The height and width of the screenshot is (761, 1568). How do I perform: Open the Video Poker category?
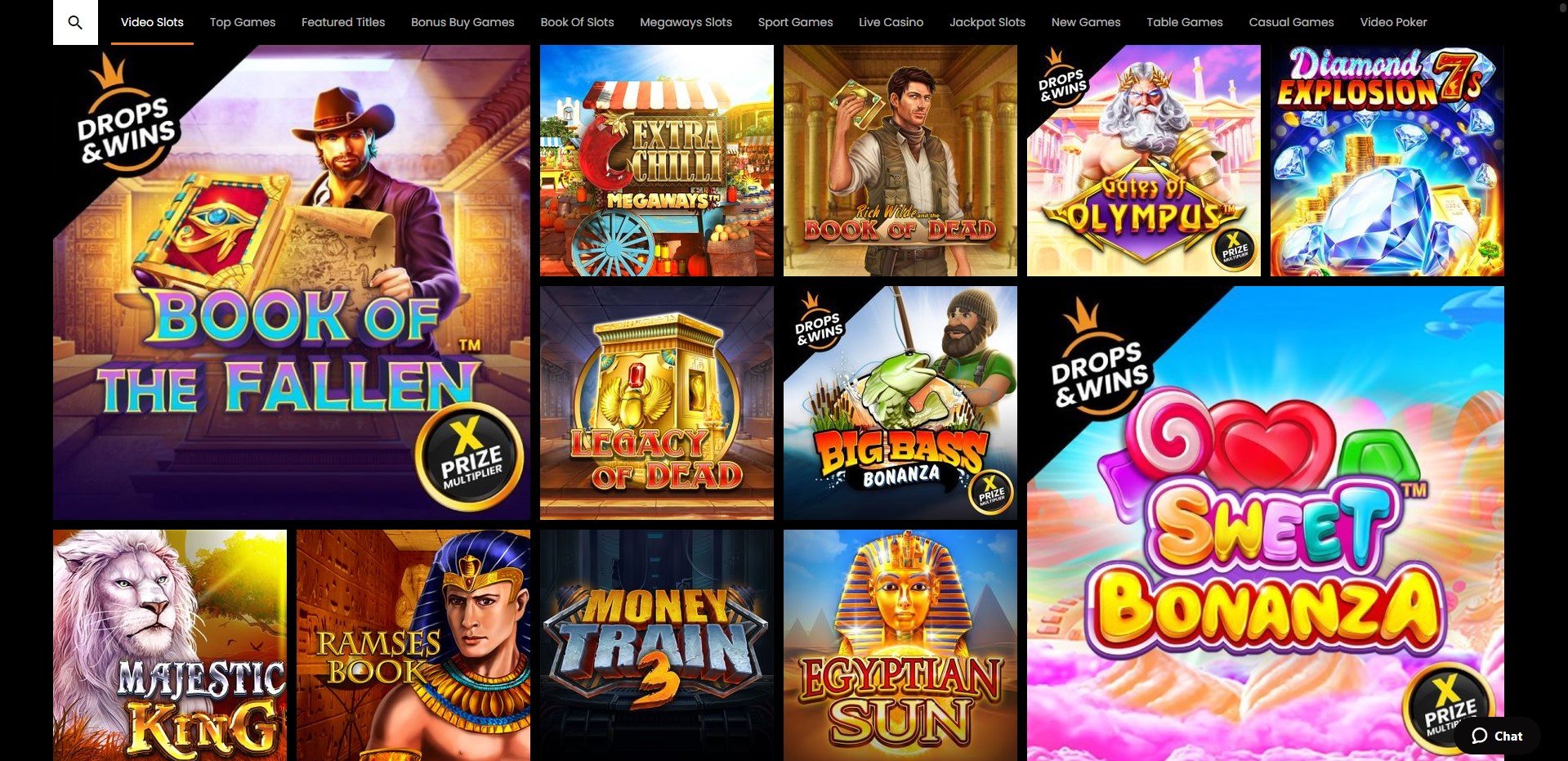(1393, 22)
